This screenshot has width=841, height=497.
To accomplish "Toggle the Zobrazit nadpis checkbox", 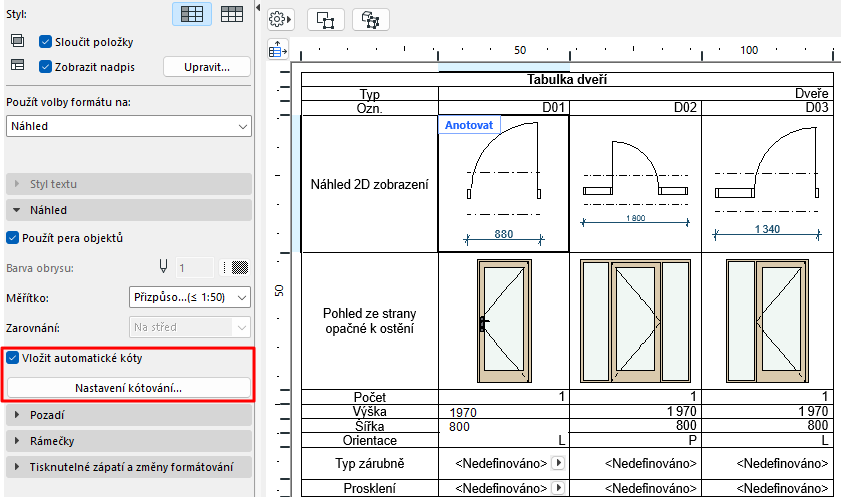I will click(x=45, y=67).
